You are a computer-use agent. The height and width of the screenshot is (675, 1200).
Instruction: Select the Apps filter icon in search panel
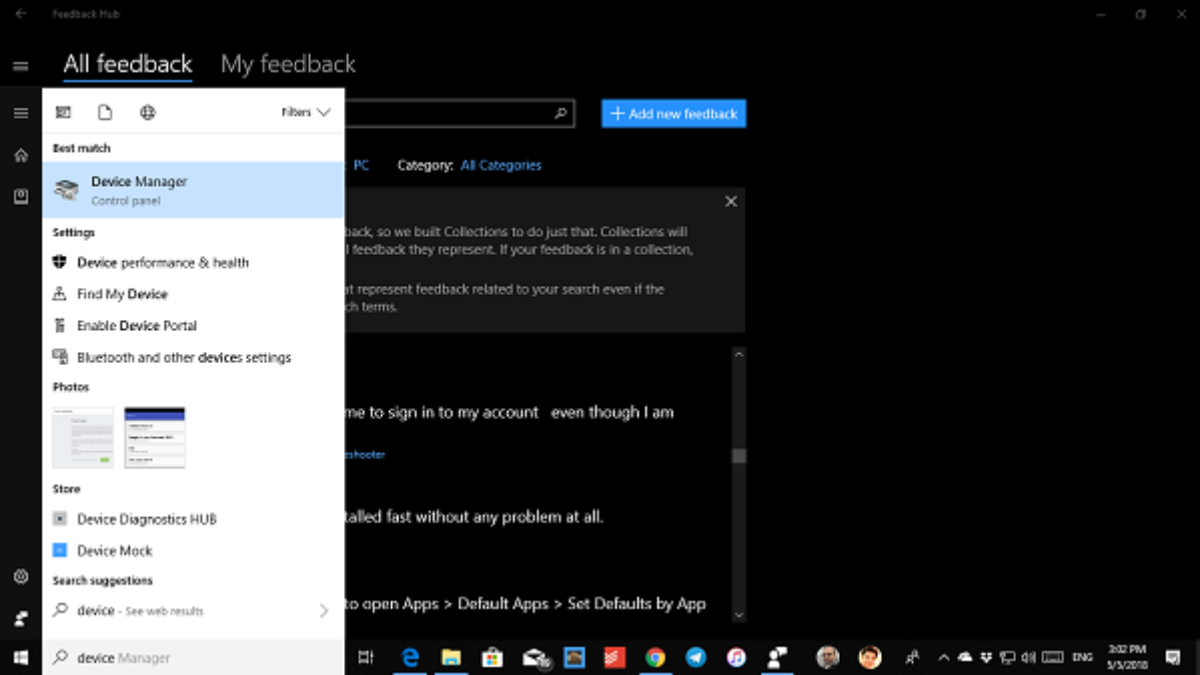[63, 112]
